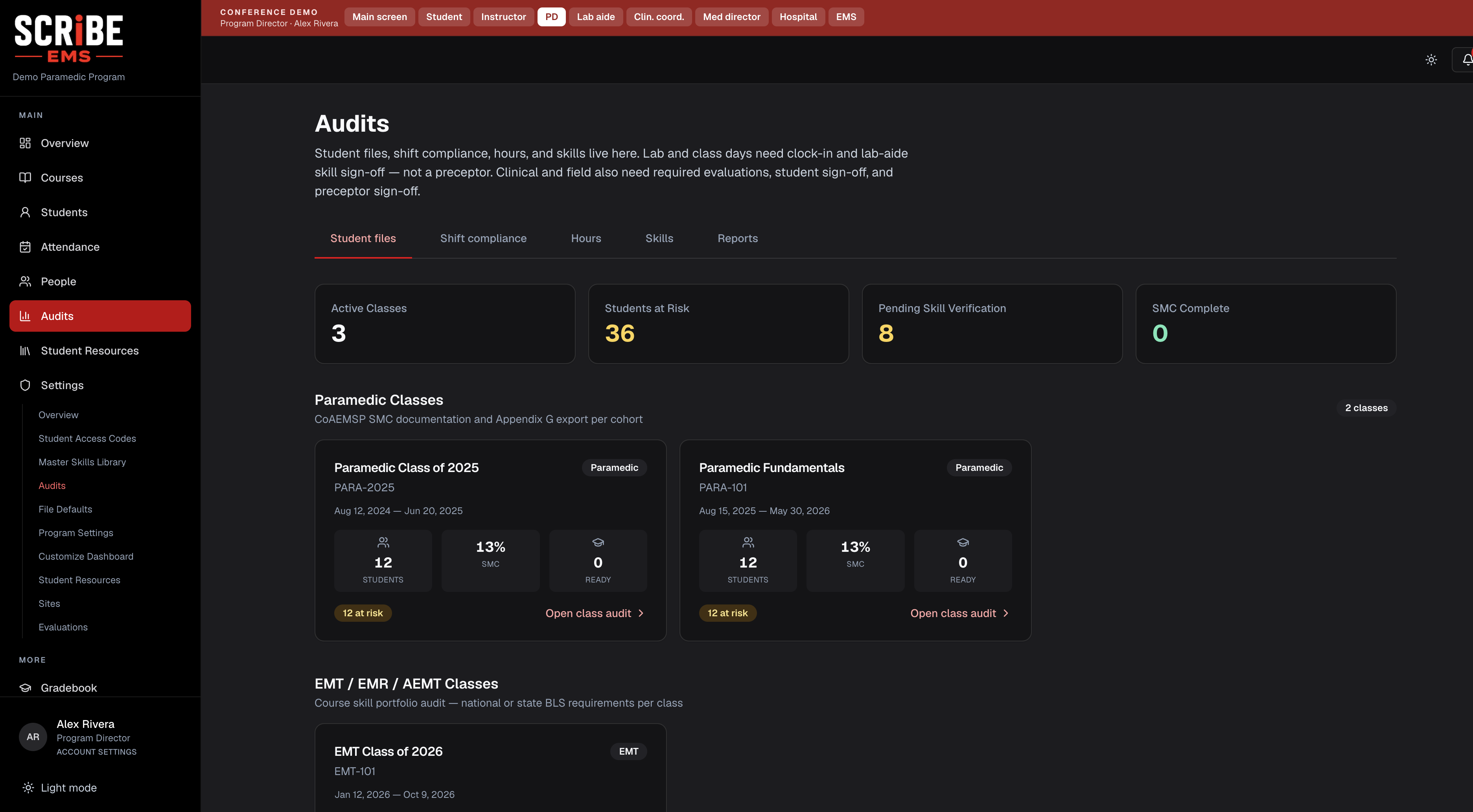
Task: Click the Attendance calendar icon
Action: click(25, 247)
